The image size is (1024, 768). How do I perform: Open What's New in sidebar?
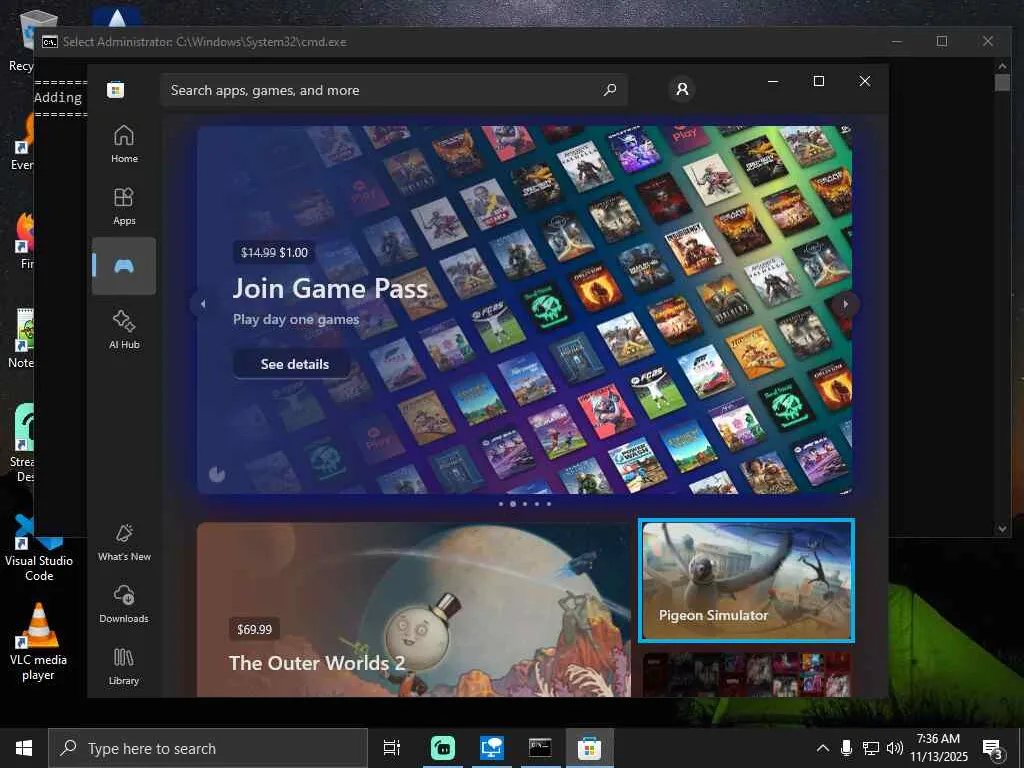(123, 542)
